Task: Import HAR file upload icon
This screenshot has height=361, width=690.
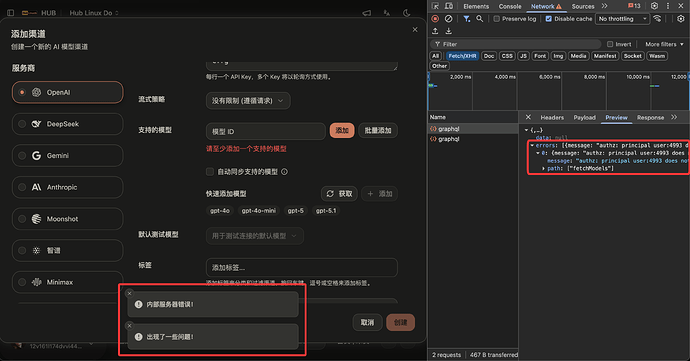Action: pos(435,31)
